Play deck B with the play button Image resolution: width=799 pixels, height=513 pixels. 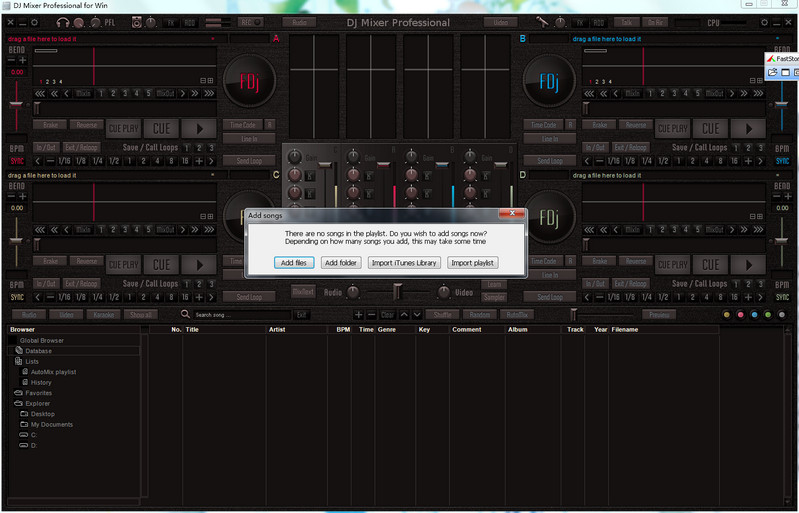749,128
